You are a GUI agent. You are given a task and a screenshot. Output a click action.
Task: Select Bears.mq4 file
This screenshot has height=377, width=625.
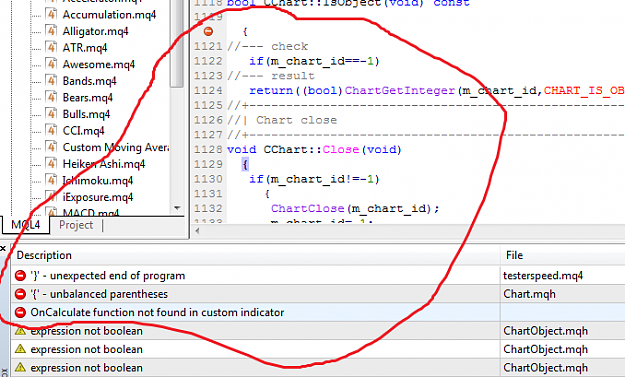[x=87, y=98]
